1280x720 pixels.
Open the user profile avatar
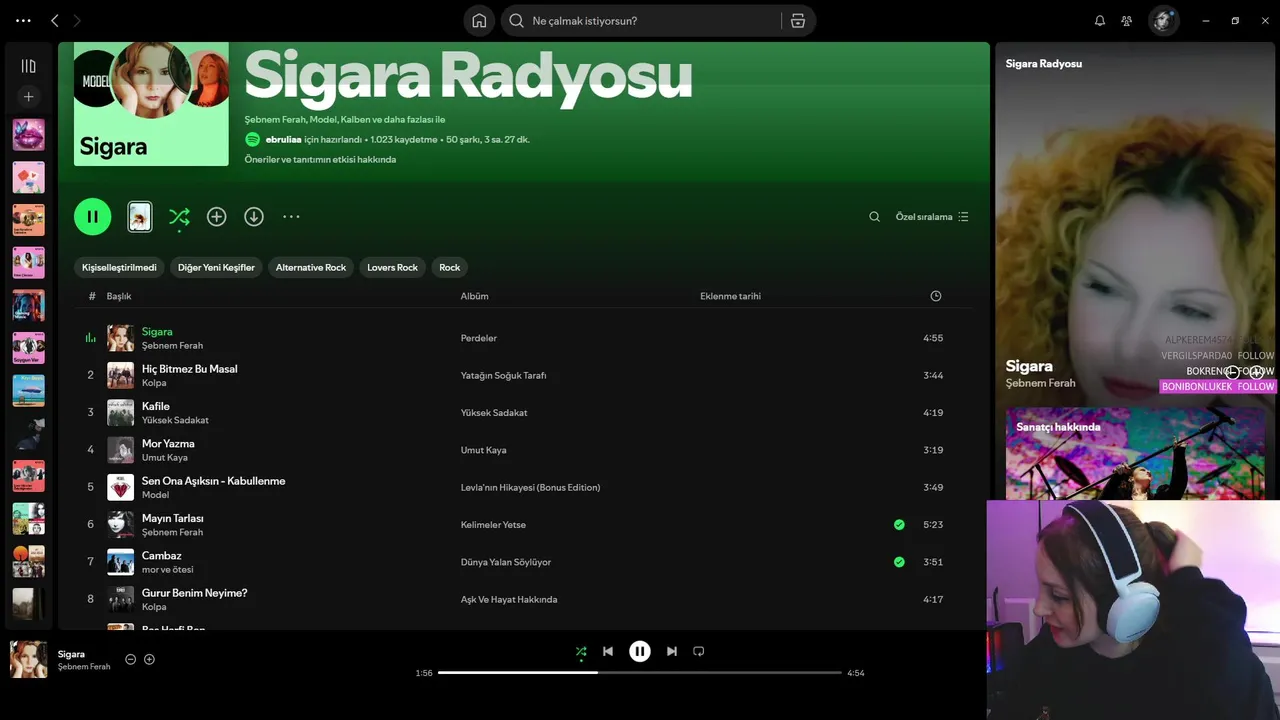click(1163, 21)
